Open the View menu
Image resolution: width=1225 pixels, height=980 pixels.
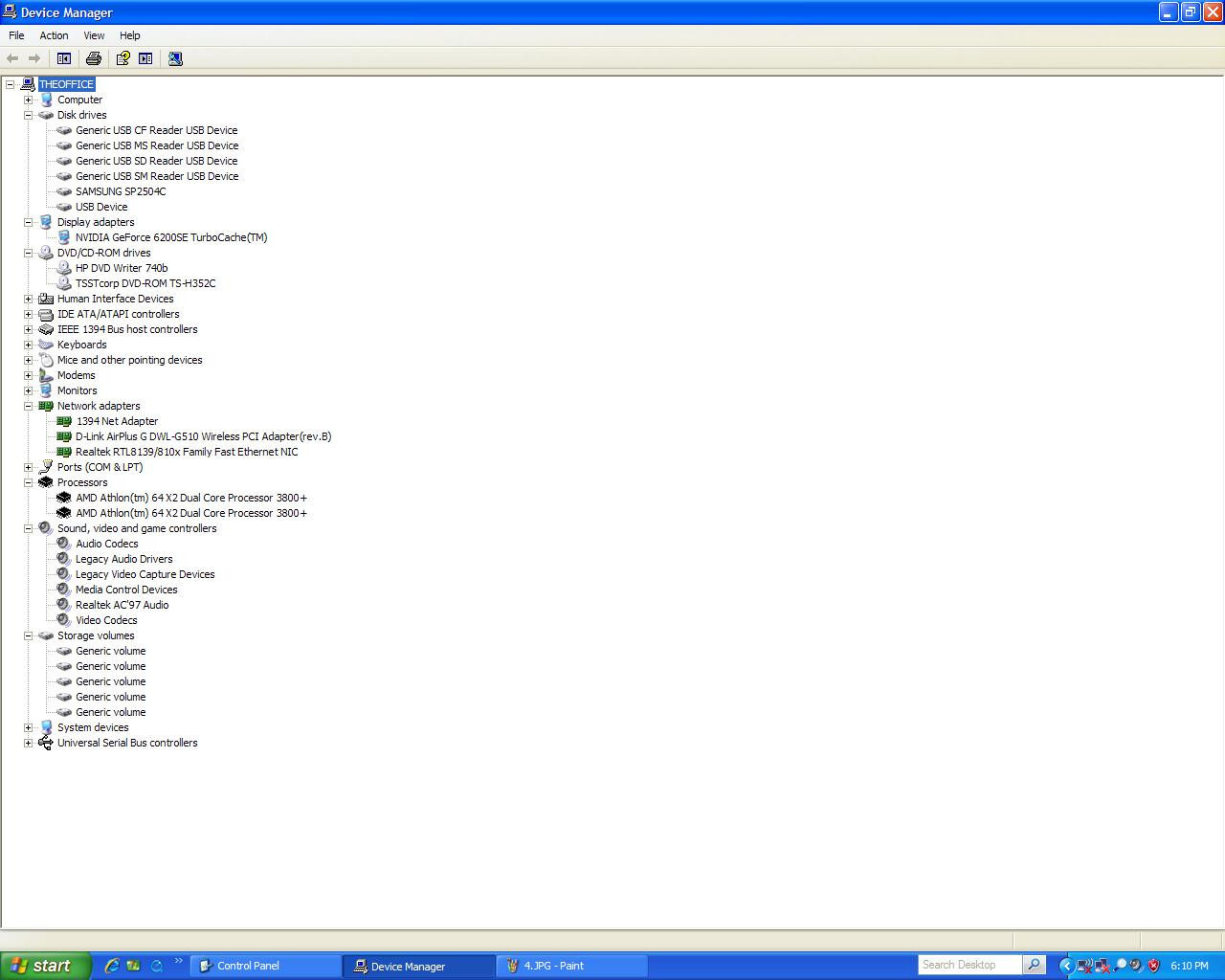click(x=94, y=35)
